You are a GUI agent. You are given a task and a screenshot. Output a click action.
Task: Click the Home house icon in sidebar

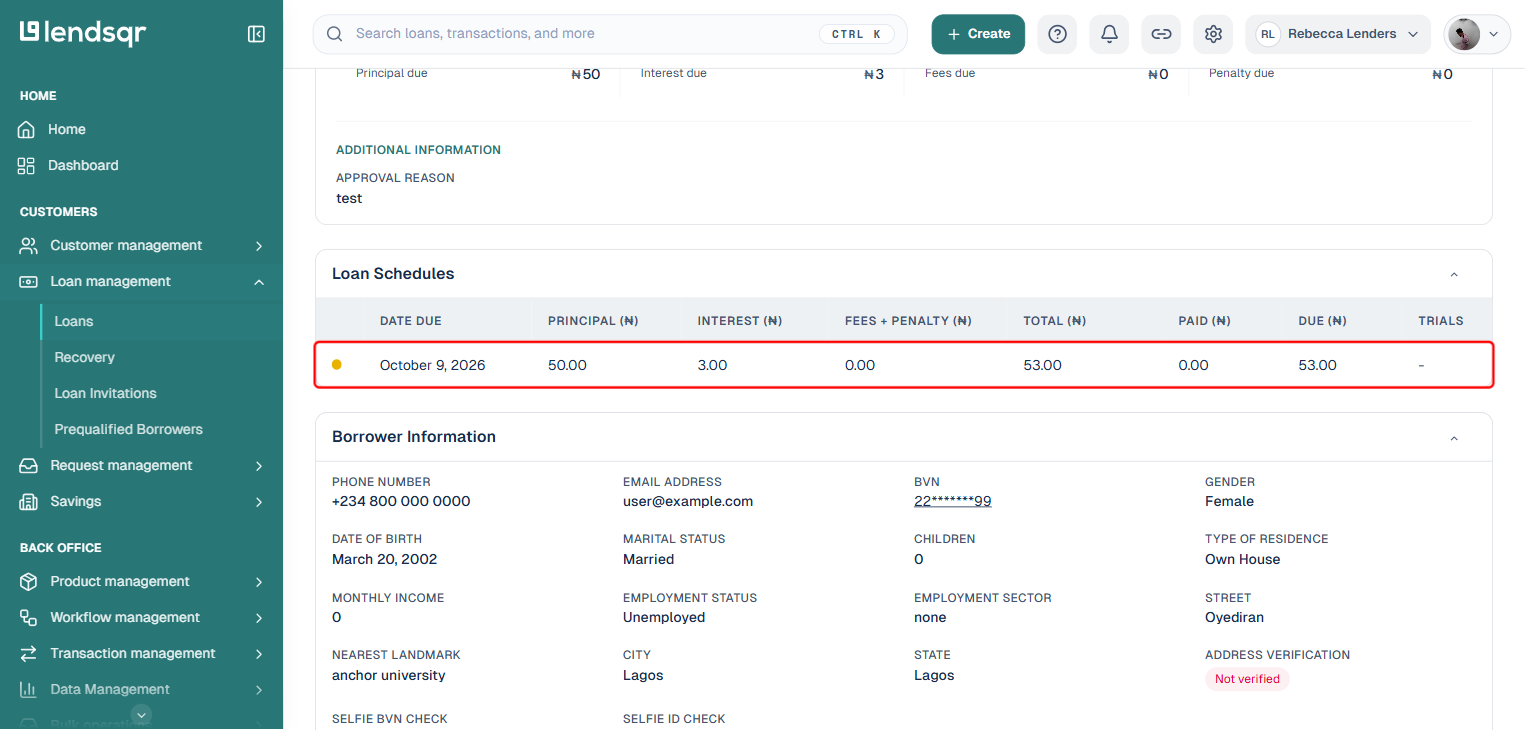pos(26,129)
